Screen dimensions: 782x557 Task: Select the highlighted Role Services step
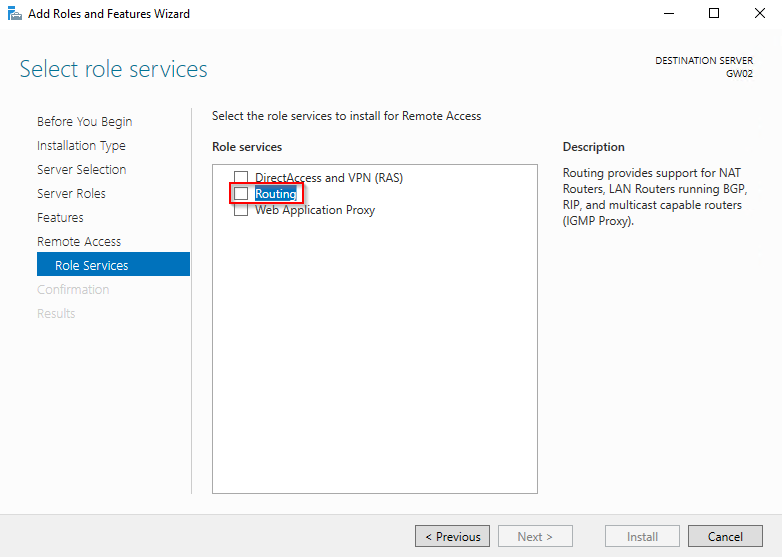click(113, 264)
